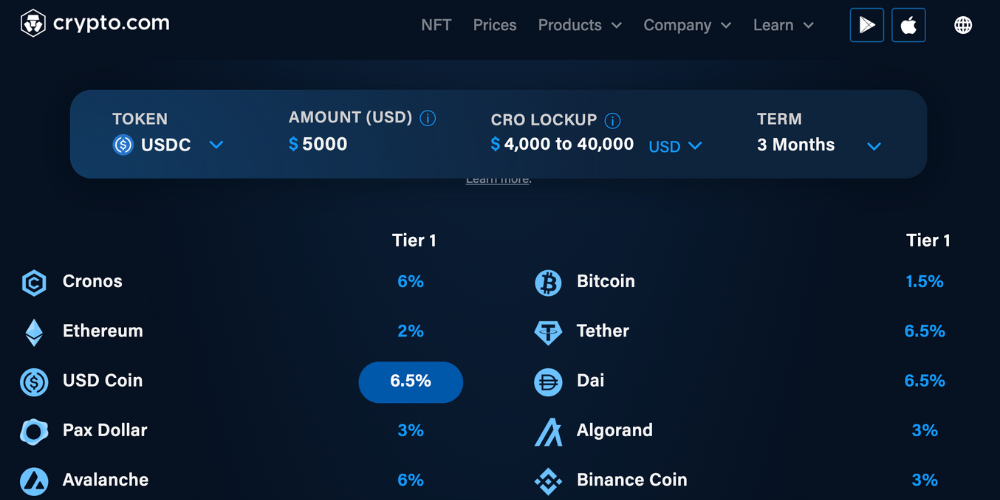This screenshot has width=1000, height=500.
Task: Click the Ethereum diamond icon
Action: click(x=34, y=332)
